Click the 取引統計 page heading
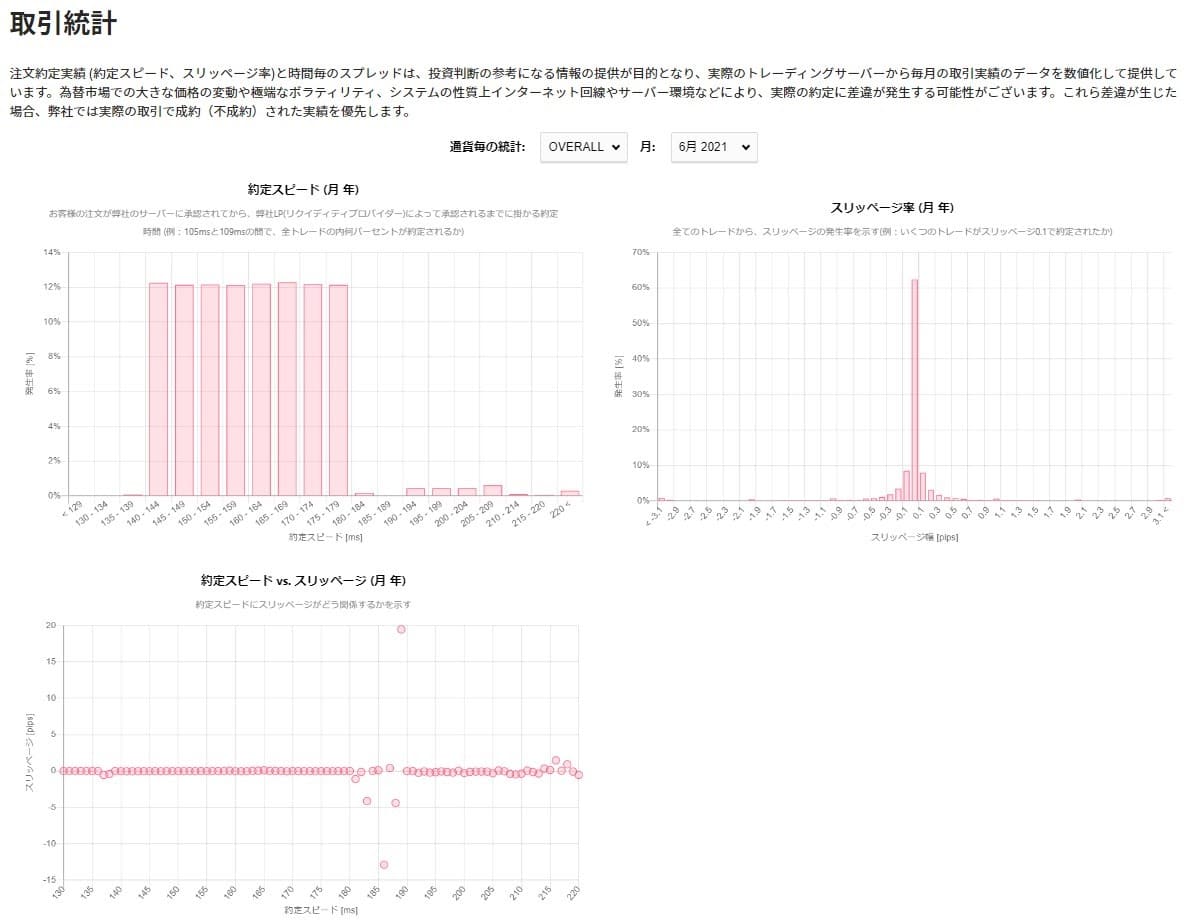This screenshot has width=1187, height=921. pos(62,24)
